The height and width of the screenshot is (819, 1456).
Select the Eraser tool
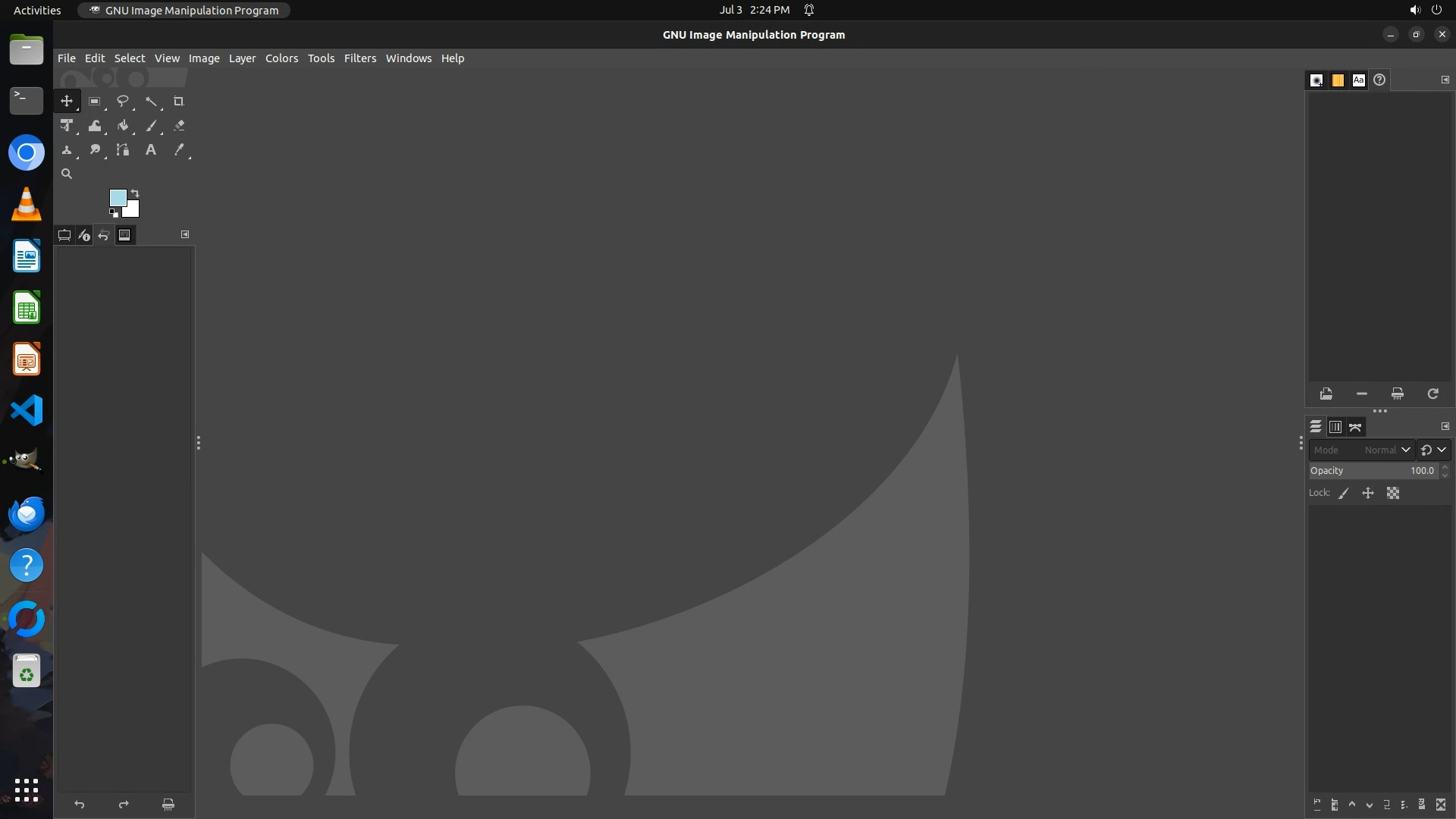click(x=179, y=126)
